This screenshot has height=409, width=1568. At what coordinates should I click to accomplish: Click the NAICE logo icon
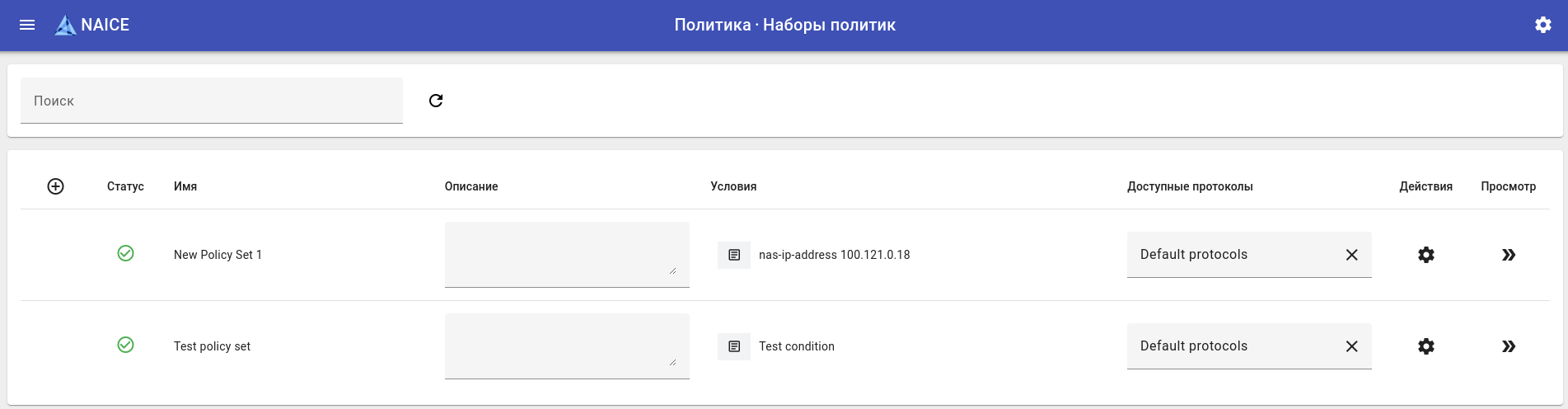[x=65, y=26]
